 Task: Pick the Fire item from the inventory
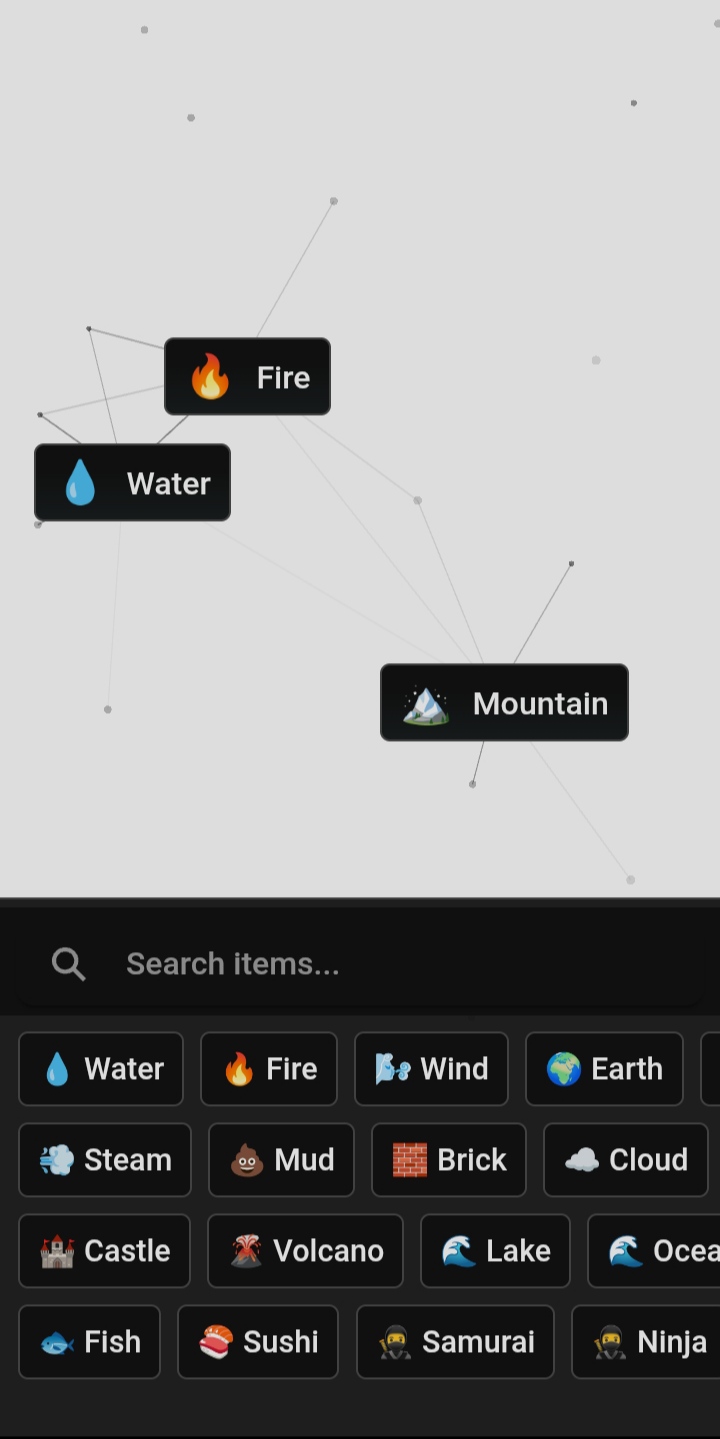coord(269,1069)
